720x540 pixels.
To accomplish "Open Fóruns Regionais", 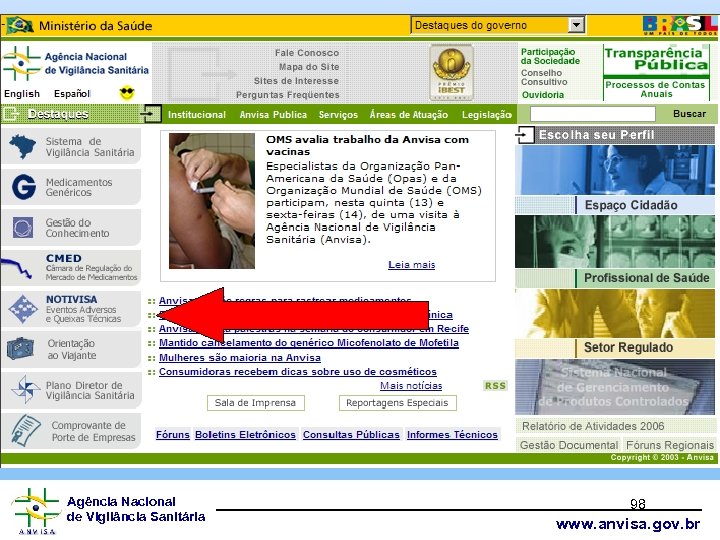I will (x=670, y=445).
